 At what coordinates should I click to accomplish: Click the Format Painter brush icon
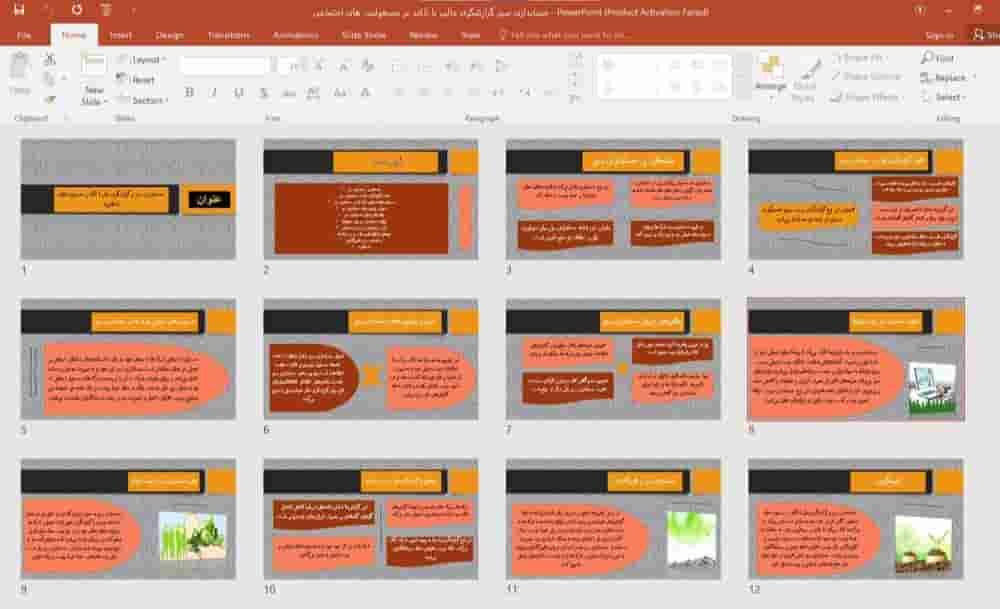pos(50,99)
